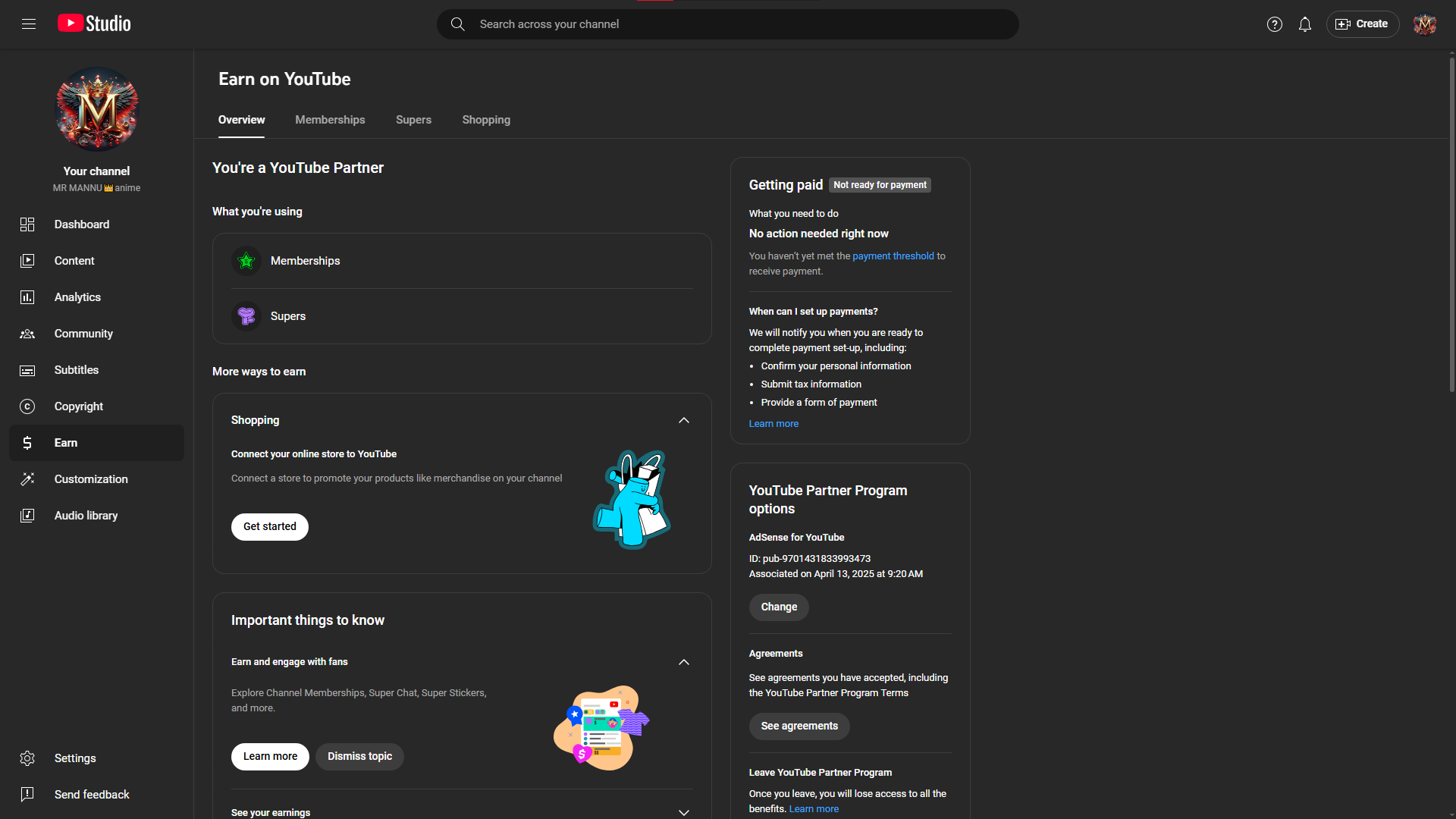Click Learn more under engage with fans
Viewport: 1456px width, 819px height.
pos(270,757)
